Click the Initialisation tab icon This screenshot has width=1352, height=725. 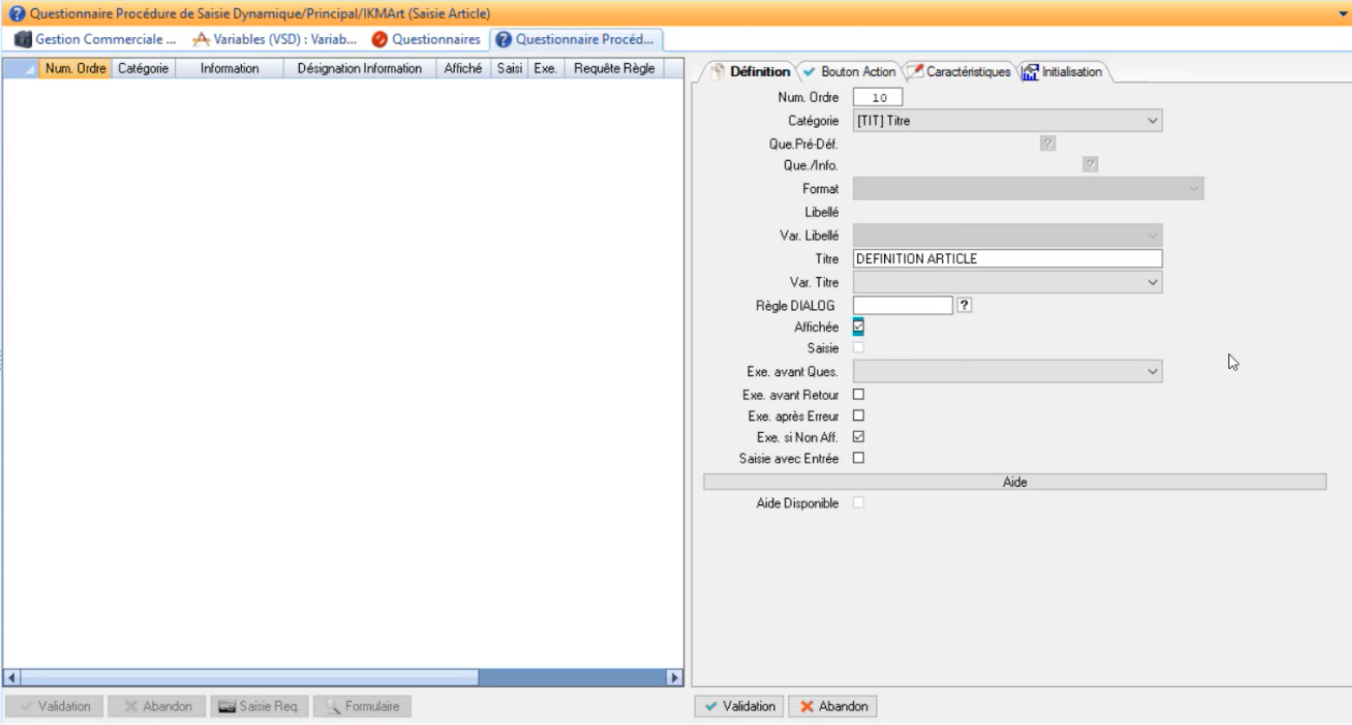click(x=1030, y=72)
